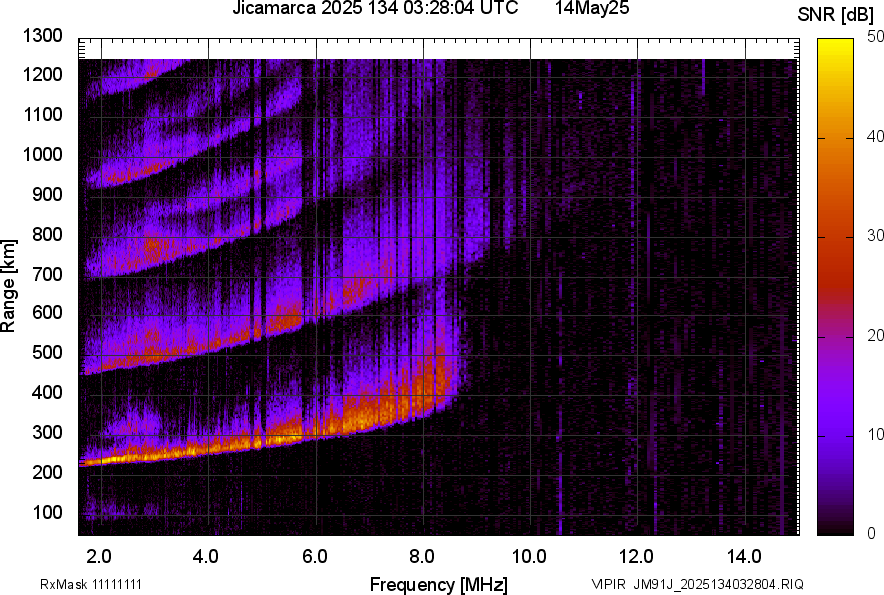Click the frequency tick label 14.0
884x595 pixels.
pyautogui.click(x=744, y=557)
